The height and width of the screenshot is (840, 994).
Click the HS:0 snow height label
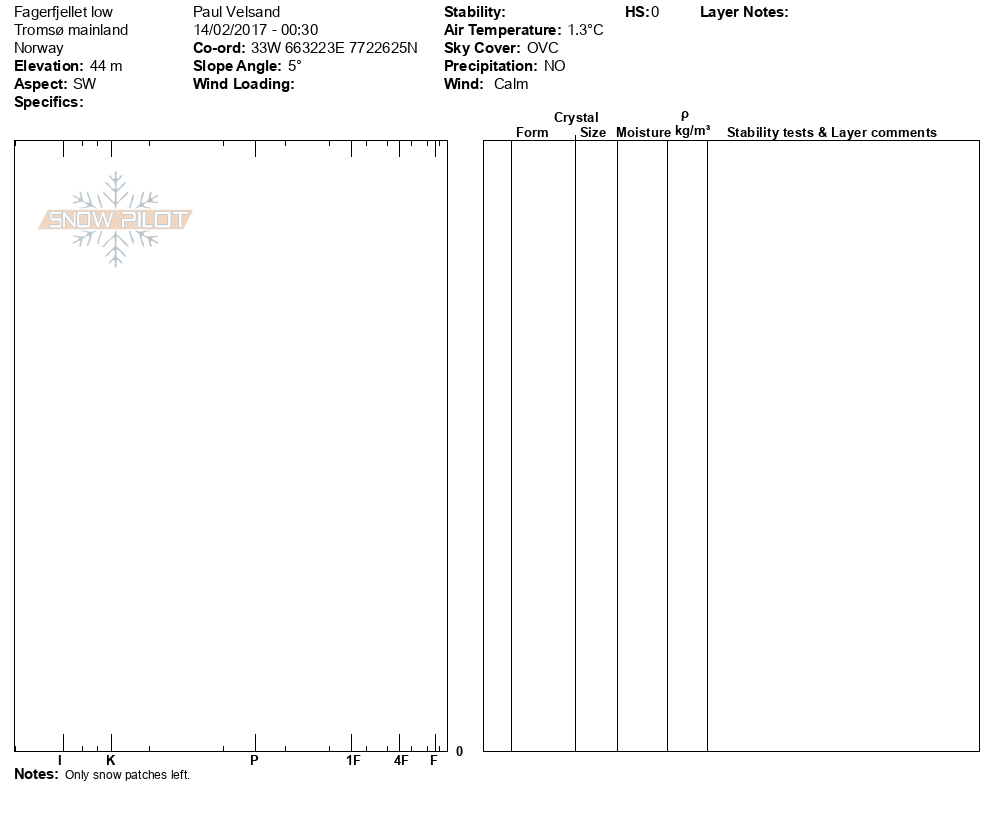click(x=641, y=12)
